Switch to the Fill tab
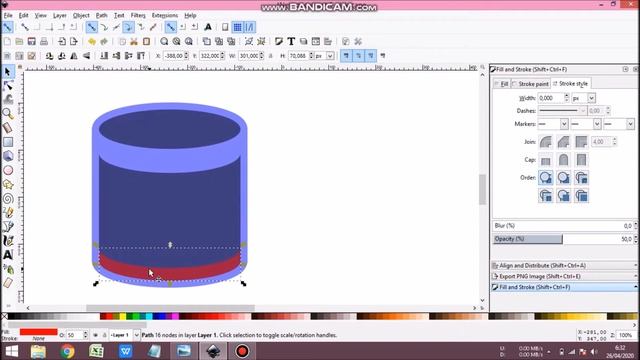640x360 pixels. click(501, 84)
